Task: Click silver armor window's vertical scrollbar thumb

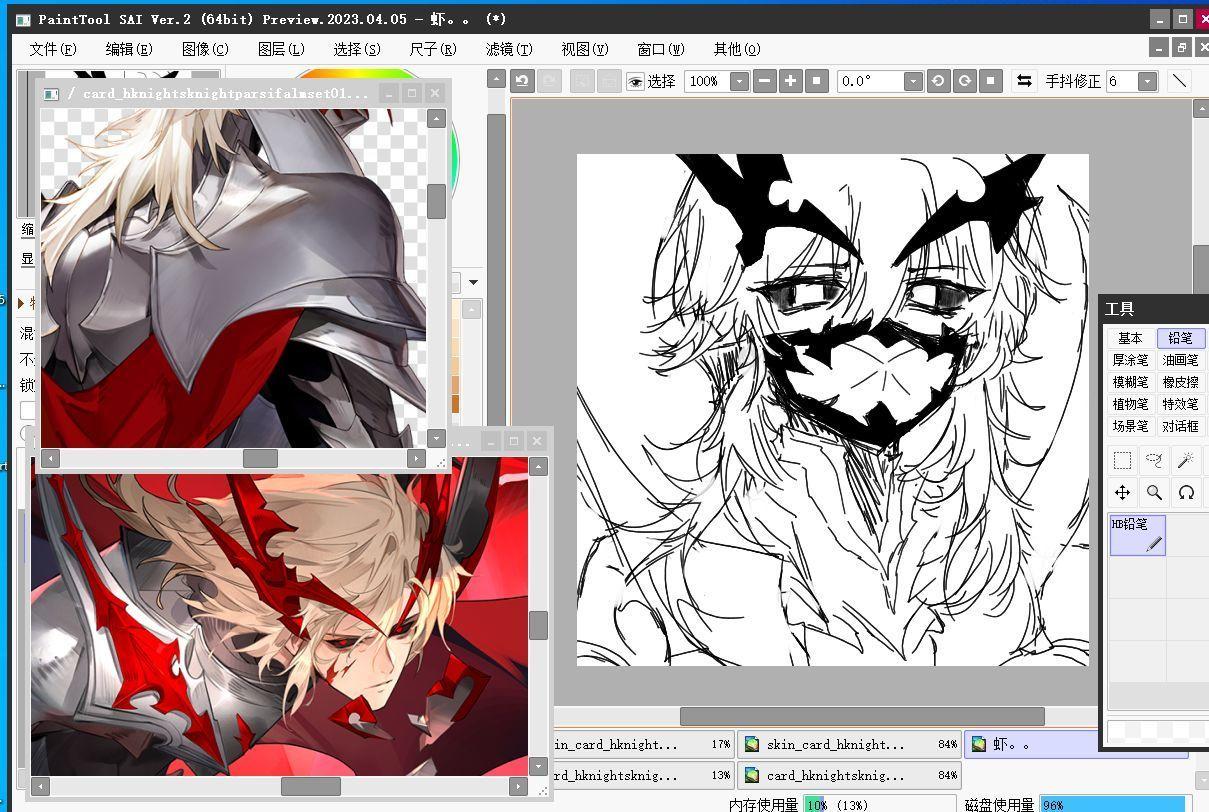Action: coord(436,201)
